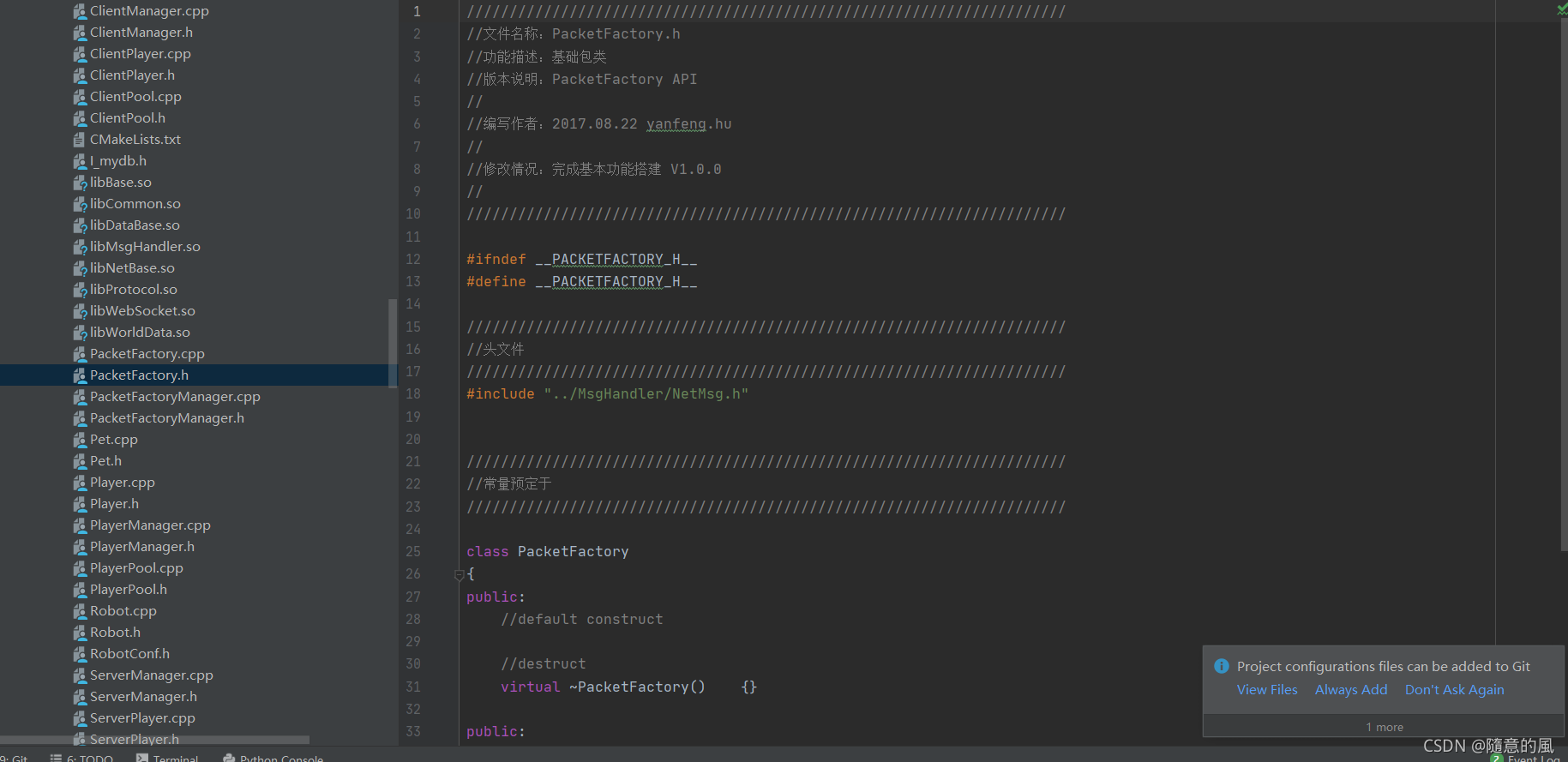Click the horizontal scrollbar of project tree

(x=154, y=740)
